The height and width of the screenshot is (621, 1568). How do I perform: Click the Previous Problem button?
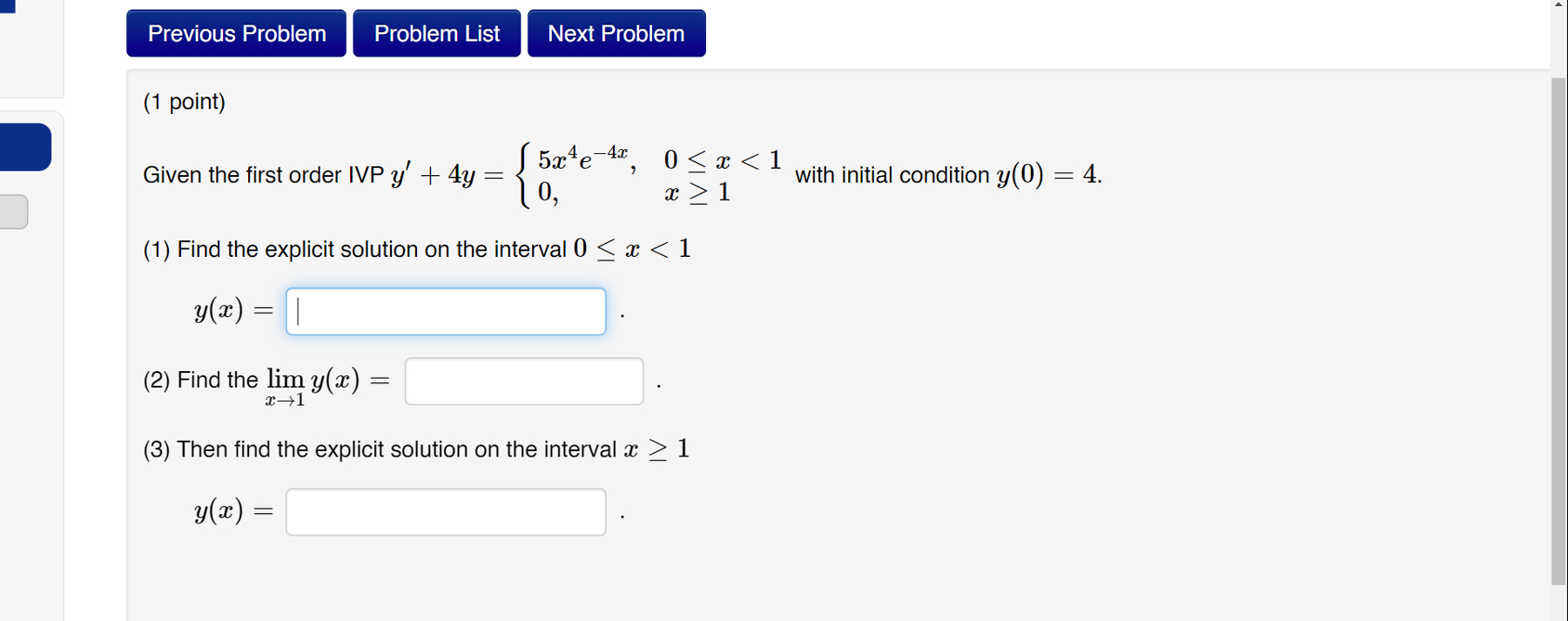(235, 33)
